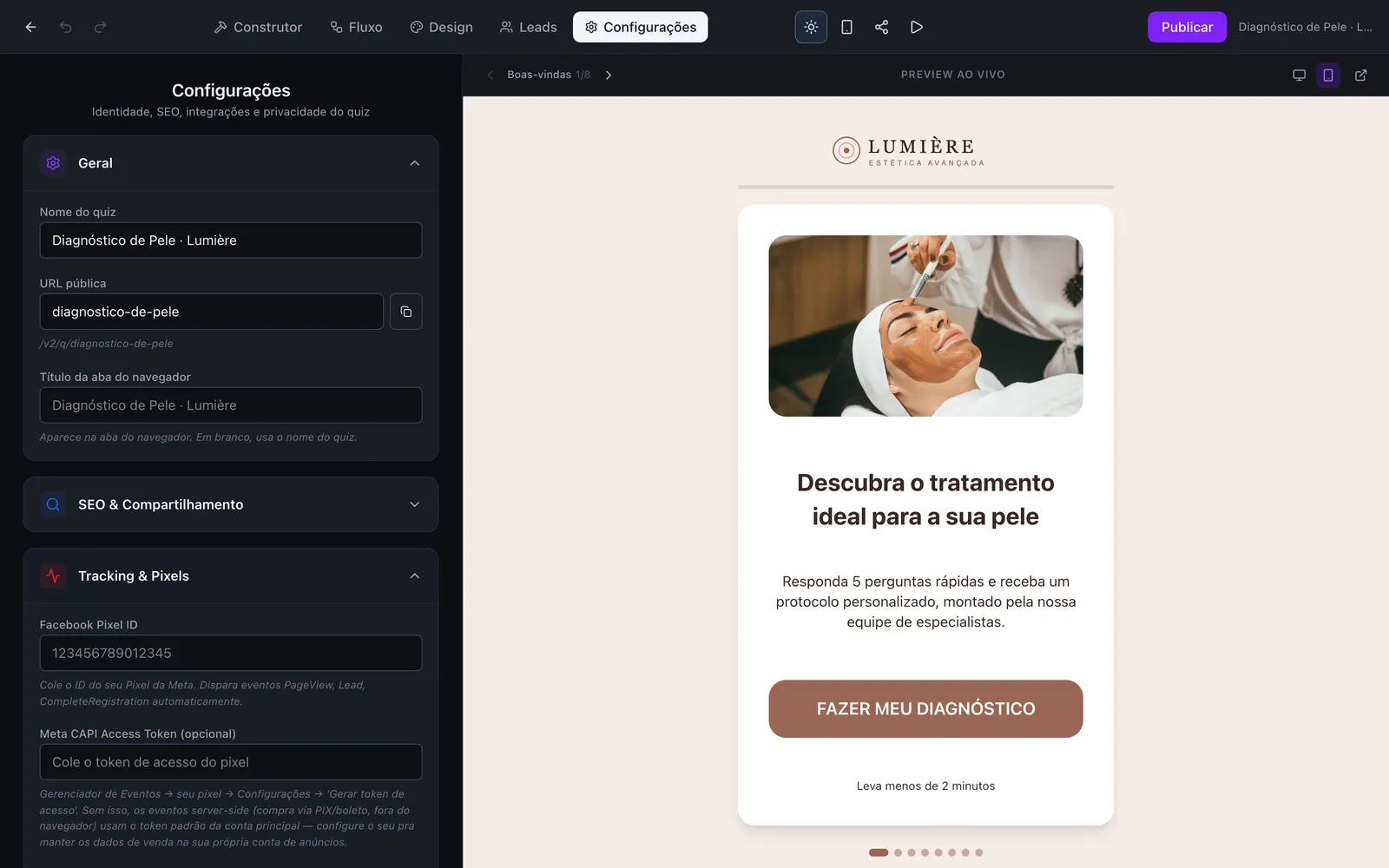Click 'Descubra o tratamento ideal' heading
The image size is (1389, 868).
point(925,499)
